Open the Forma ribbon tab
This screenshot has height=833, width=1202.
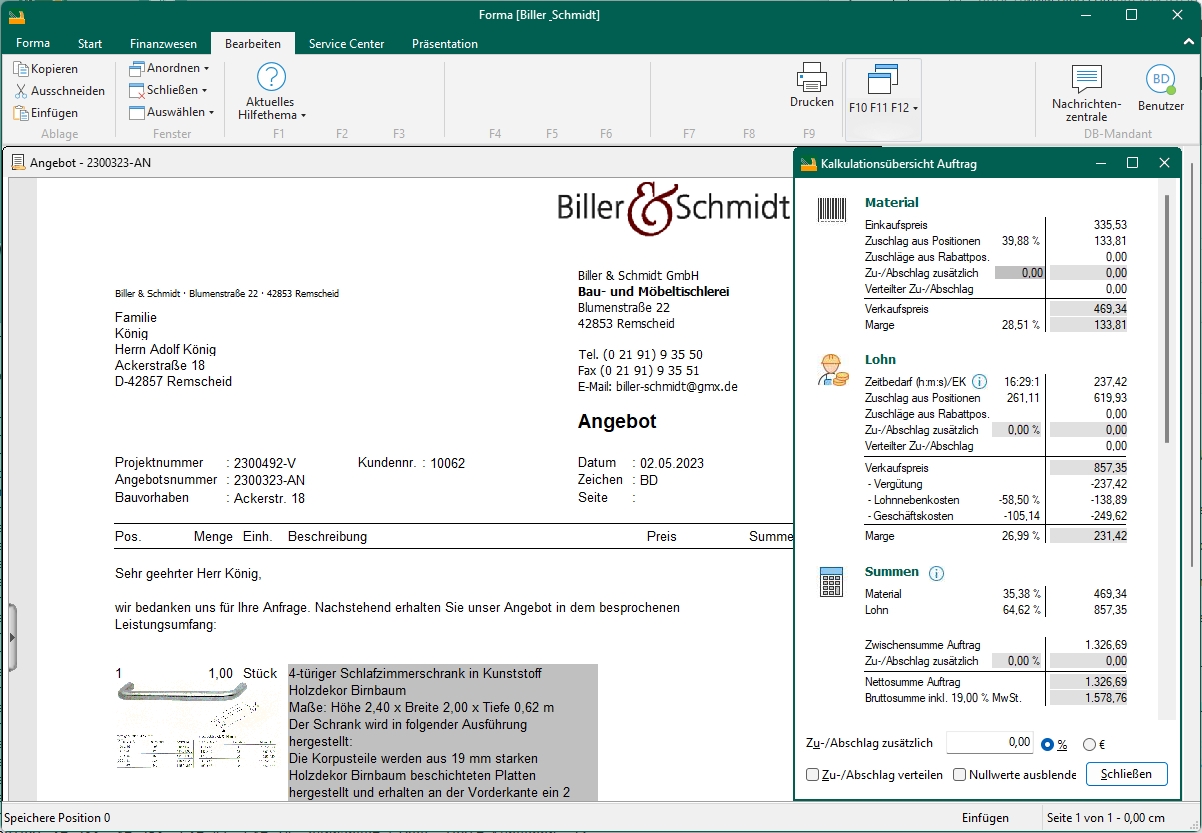coord(33,43)
